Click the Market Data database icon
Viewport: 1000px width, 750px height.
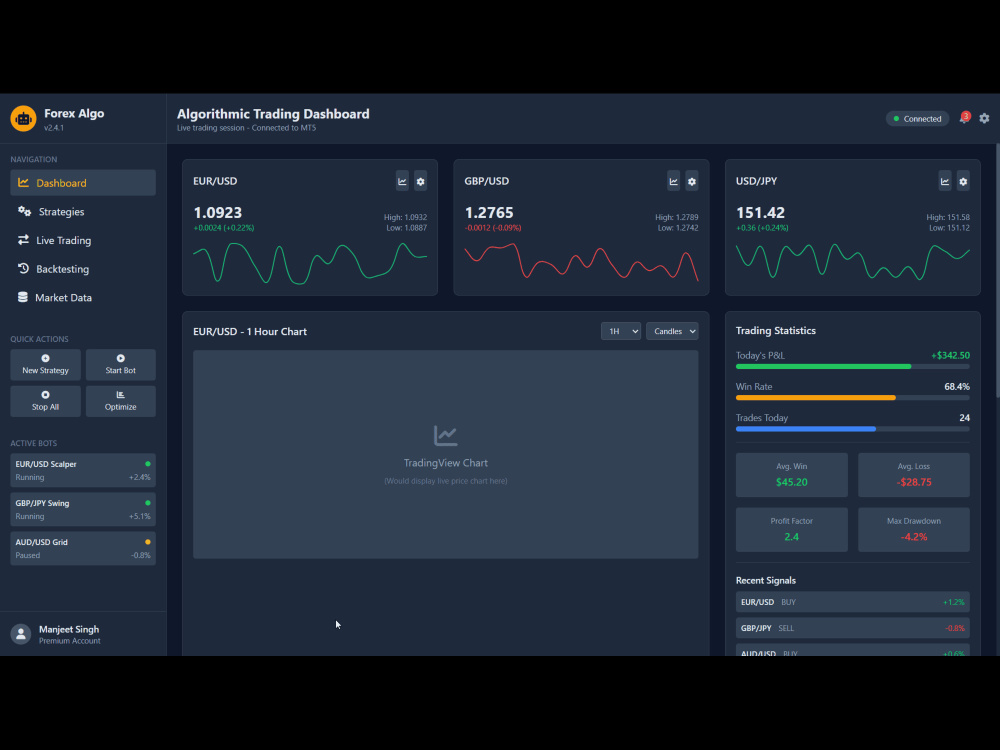click(23, 297)
